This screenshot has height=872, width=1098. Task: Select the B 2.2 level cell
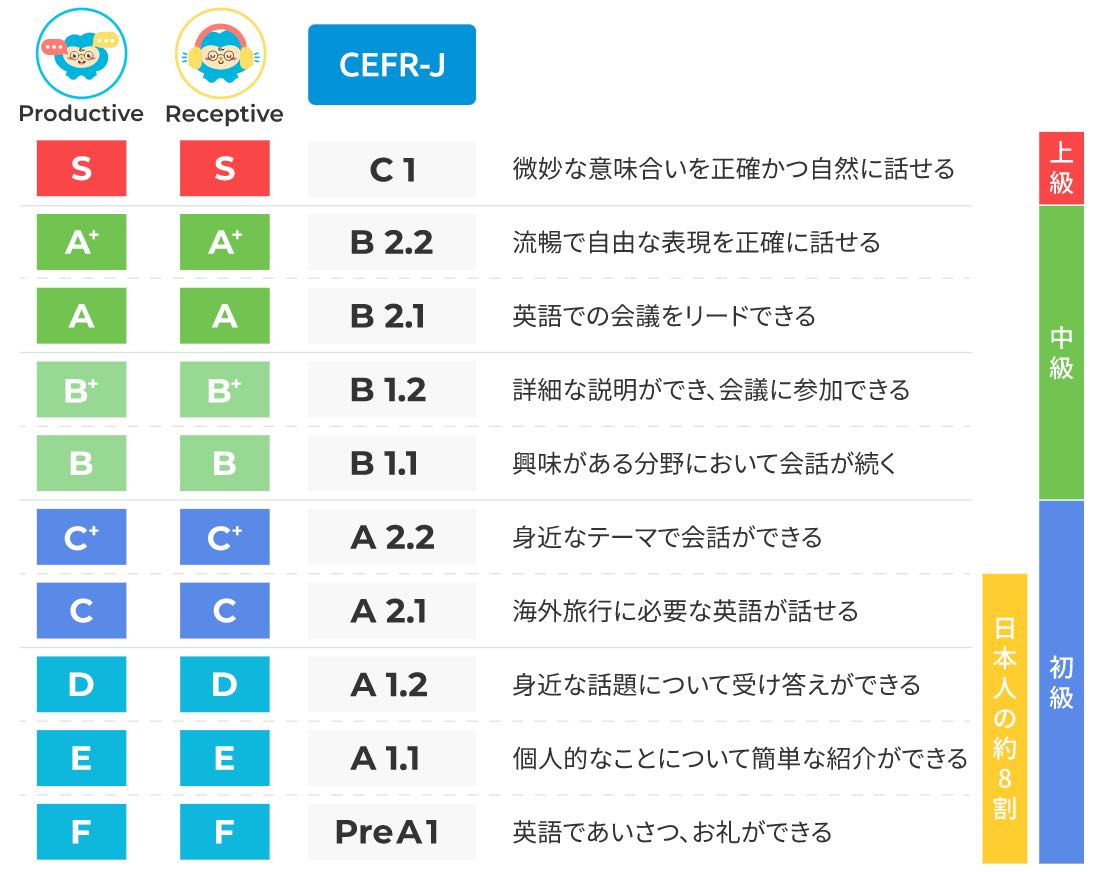[392, 242]
